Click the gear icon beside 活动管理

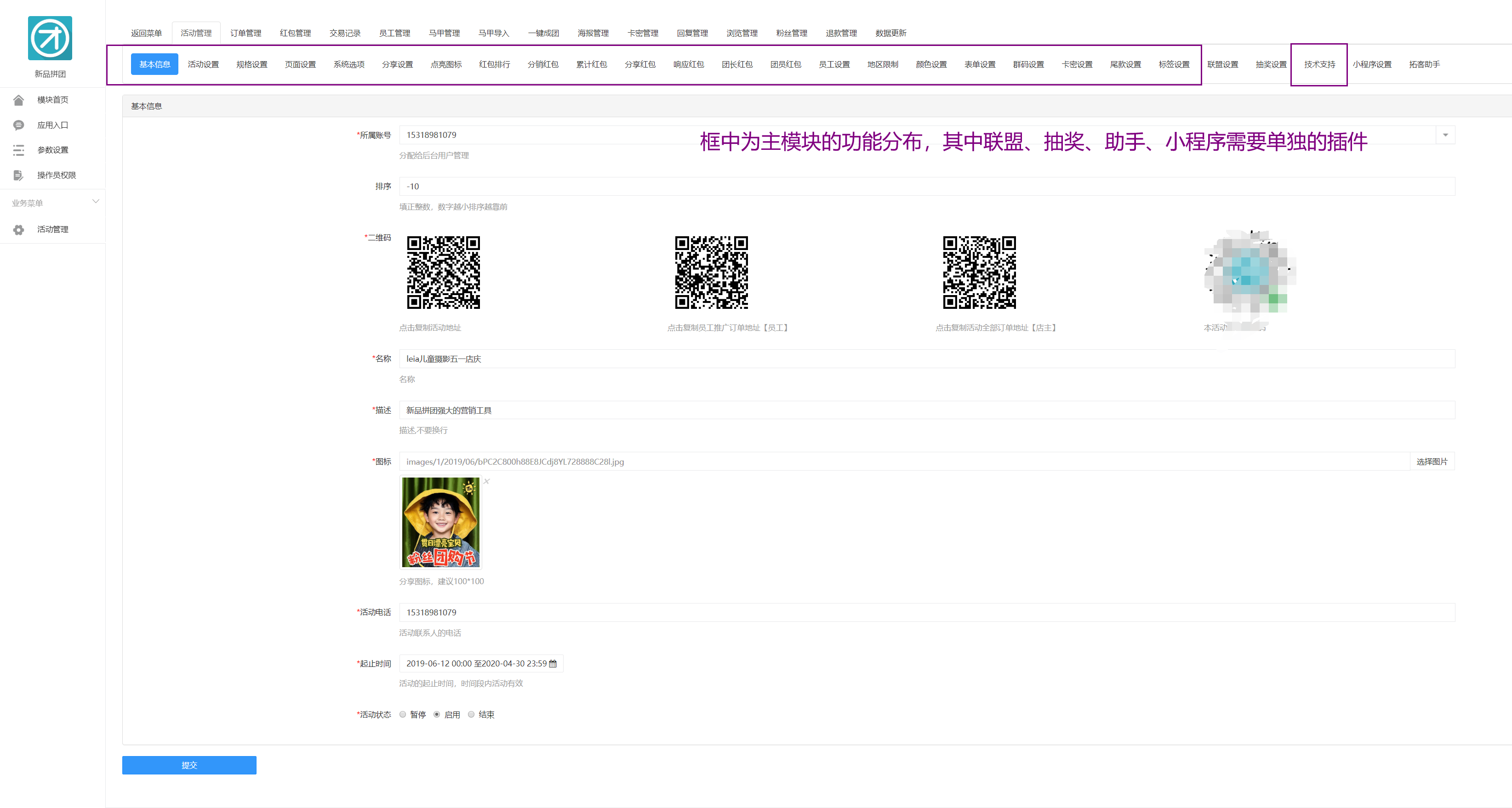pos(18,229)
